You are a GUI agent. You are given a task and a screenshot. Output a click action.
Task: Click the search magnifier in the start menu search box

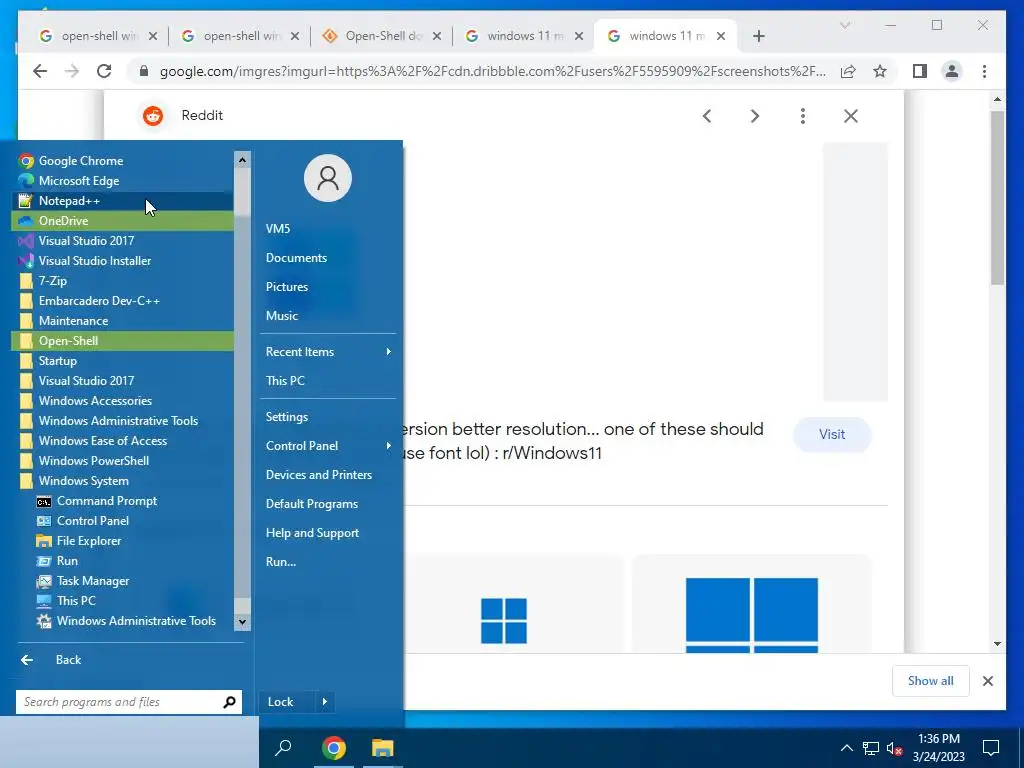click(229, 702)
